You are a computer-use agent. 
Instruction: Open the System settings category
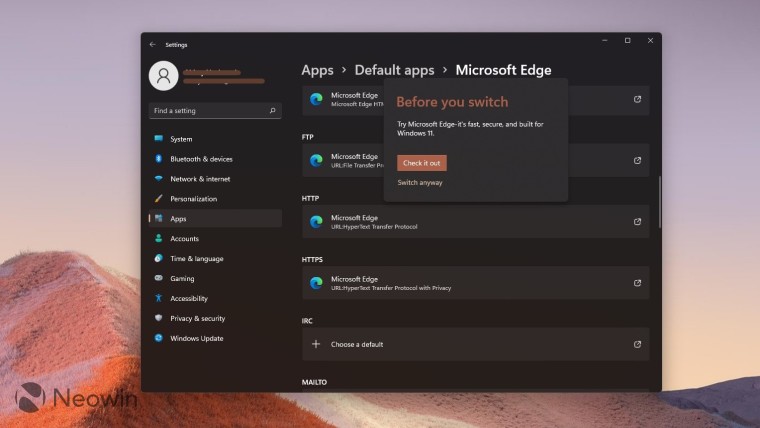pos(215,139)
